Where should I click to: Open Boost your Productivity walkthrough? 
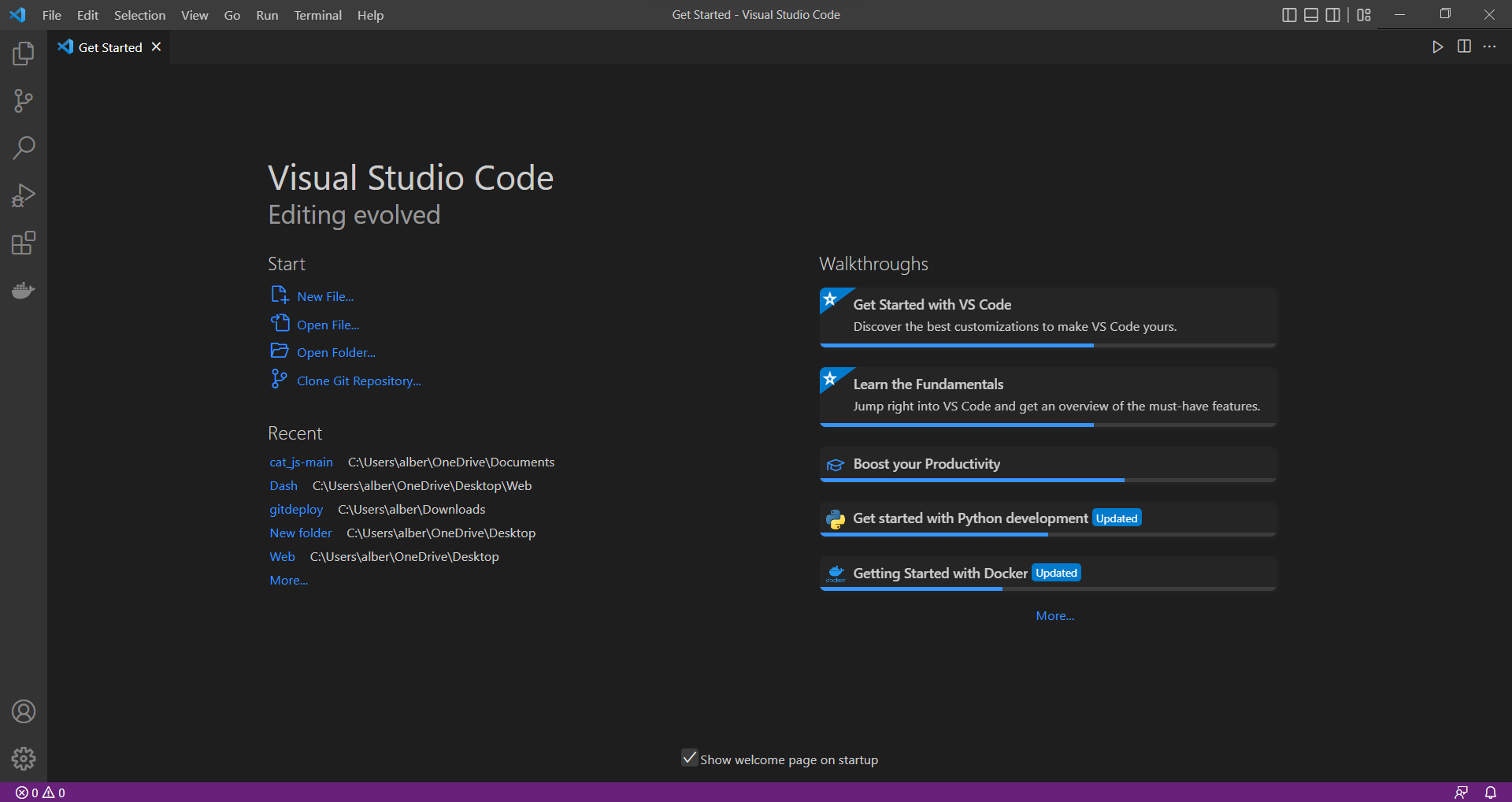click(x=1048, y=464)
